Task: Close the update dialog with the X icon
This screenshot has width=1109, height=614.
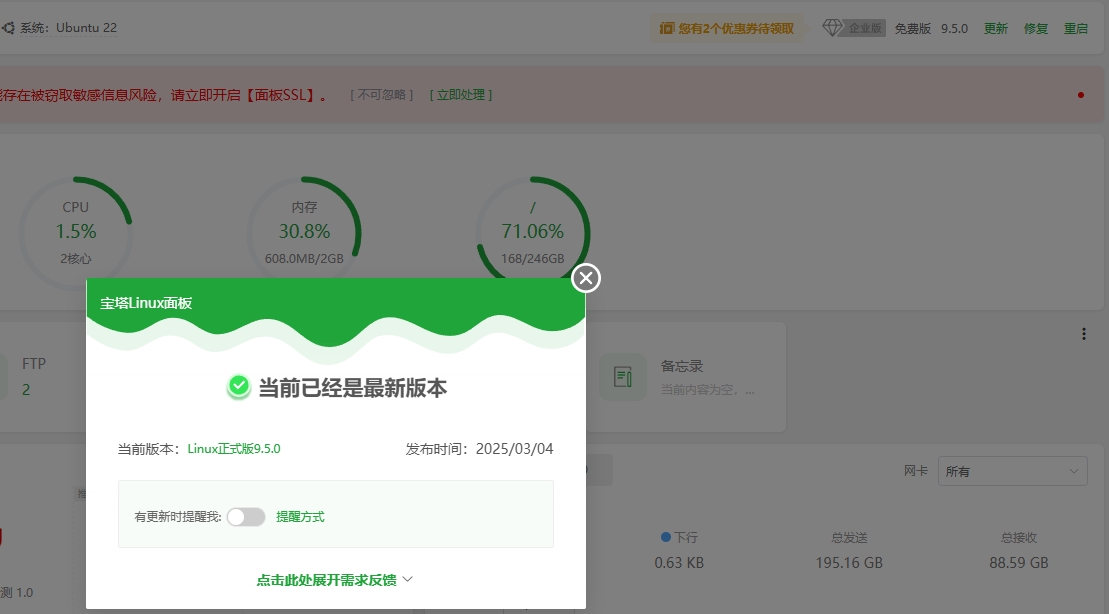Action: coord(586,278)
